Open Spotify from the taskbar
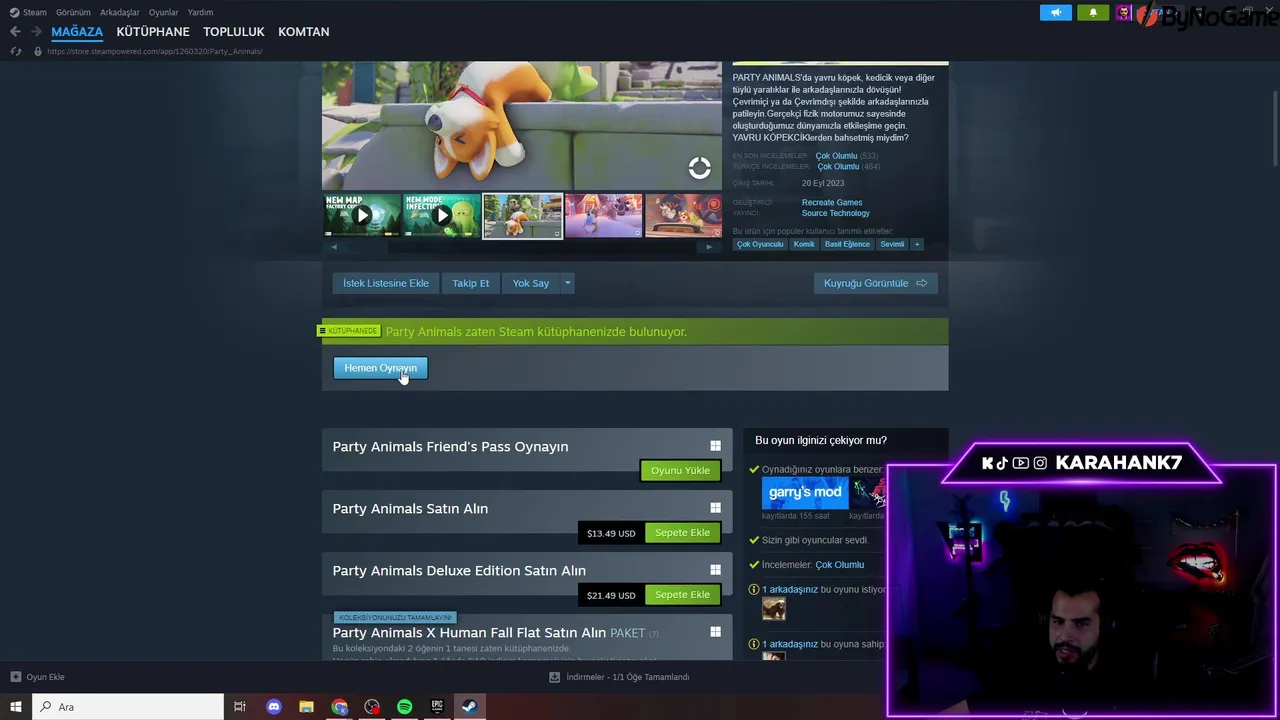Viewport: 1280px width, 720px height. pos(404,707)
